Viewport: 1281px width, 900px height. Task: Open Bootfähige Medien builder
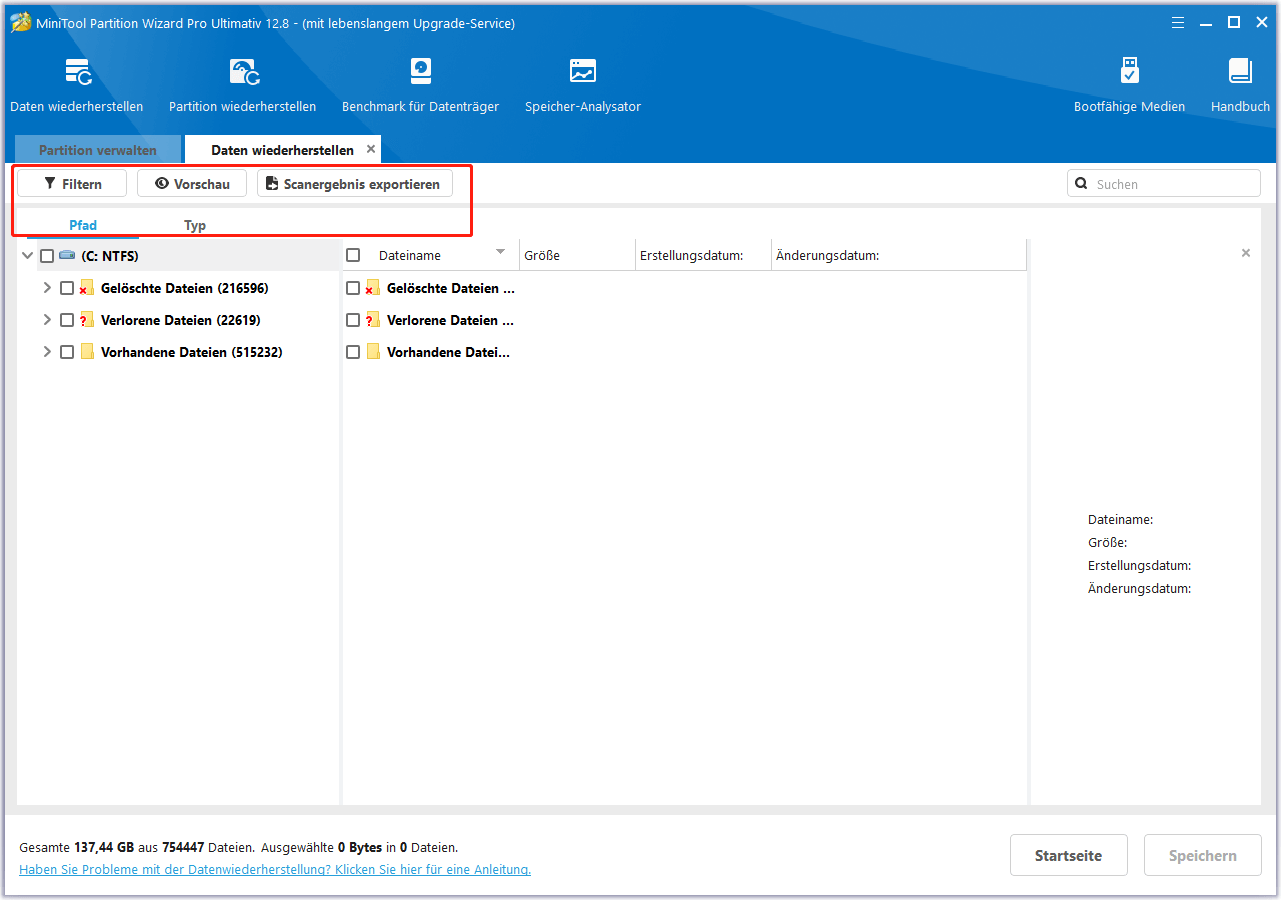click(1129, 85)
